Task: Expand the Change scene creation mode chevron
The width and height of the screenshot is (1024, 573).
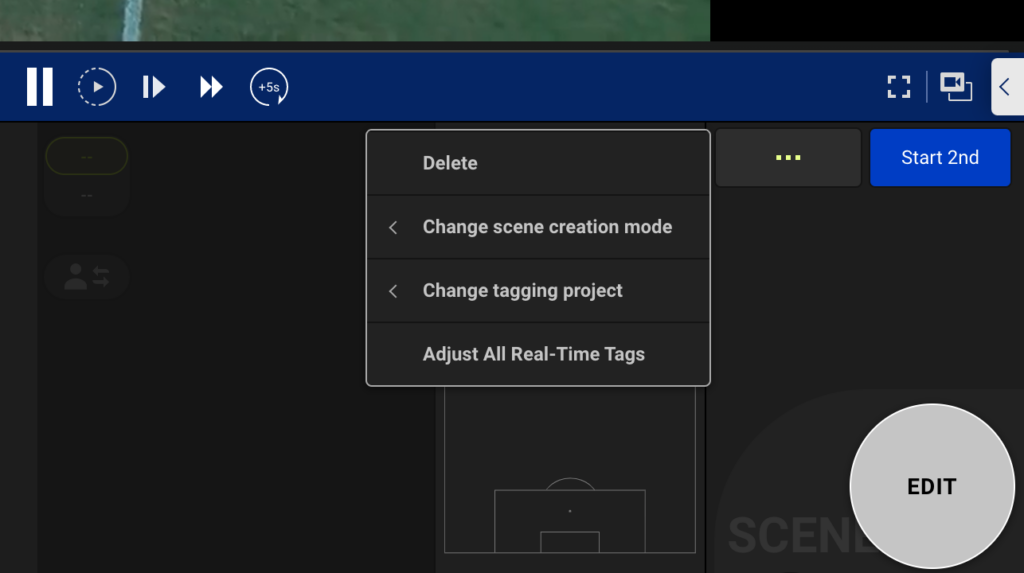Action: click(393, 227)
